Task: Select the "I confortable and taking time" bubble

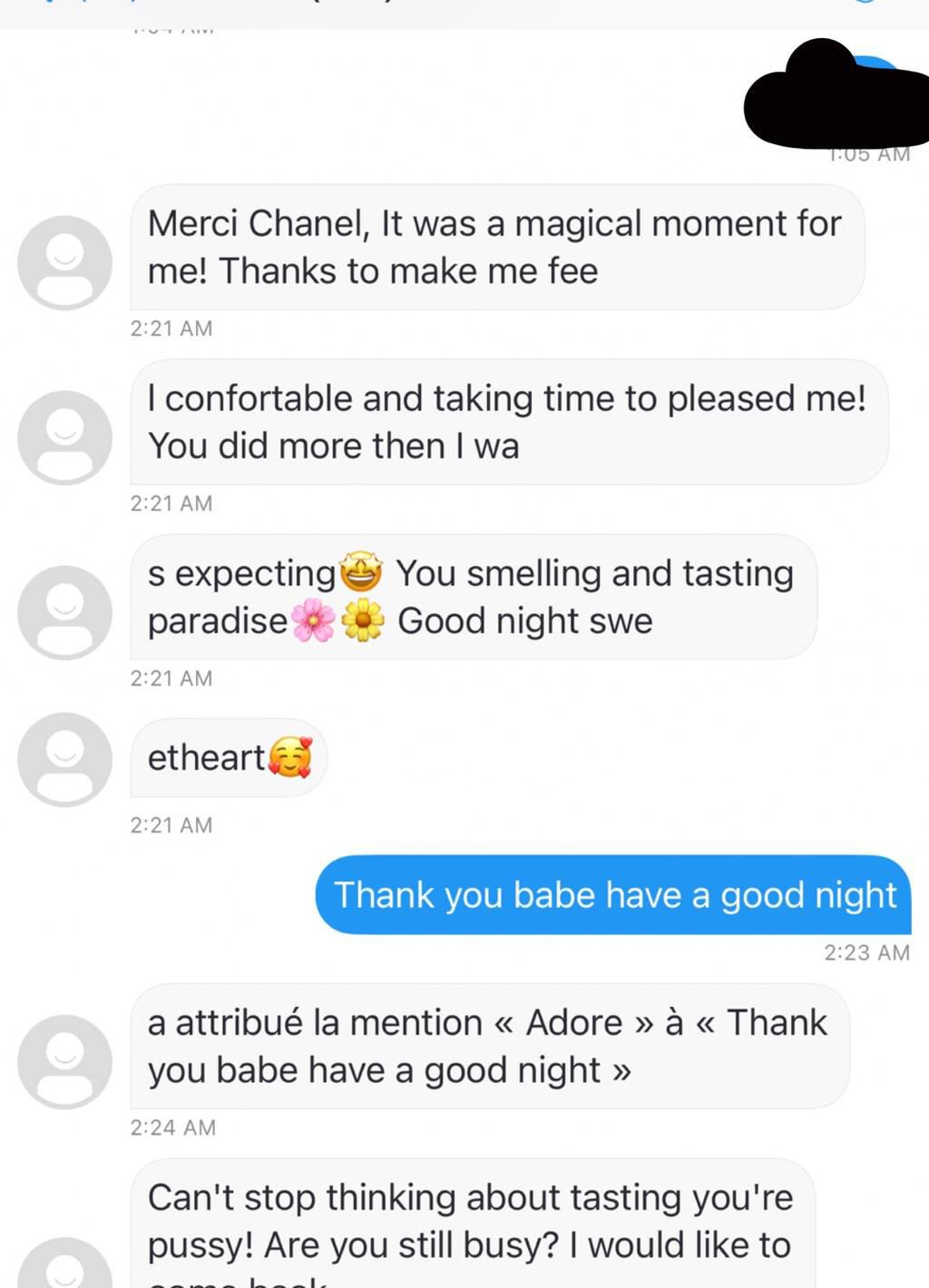Action: click(x=508, y=422)
